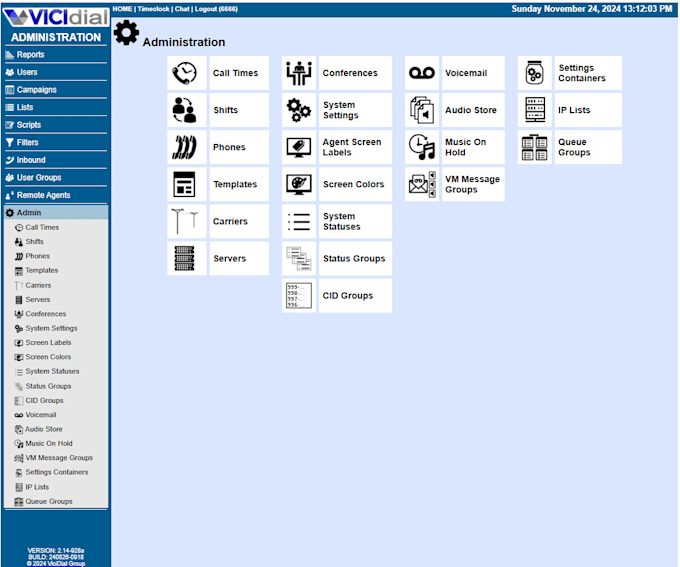This screenshot has width=680, height=567.
Task: Click the System Settings gears icon tile
Action: [x=299, y=110]
